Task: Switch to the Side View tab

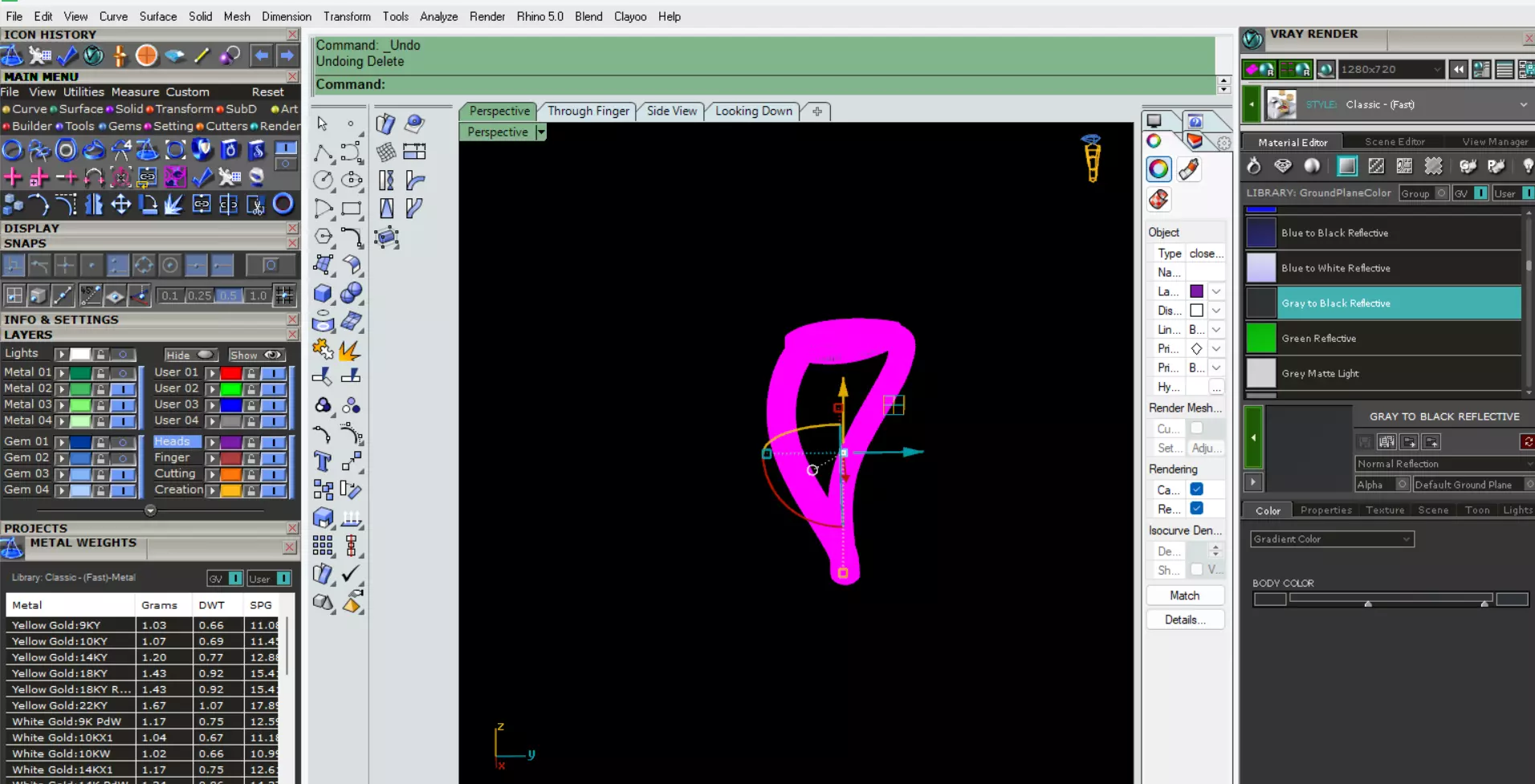Action: coord(671,111)
